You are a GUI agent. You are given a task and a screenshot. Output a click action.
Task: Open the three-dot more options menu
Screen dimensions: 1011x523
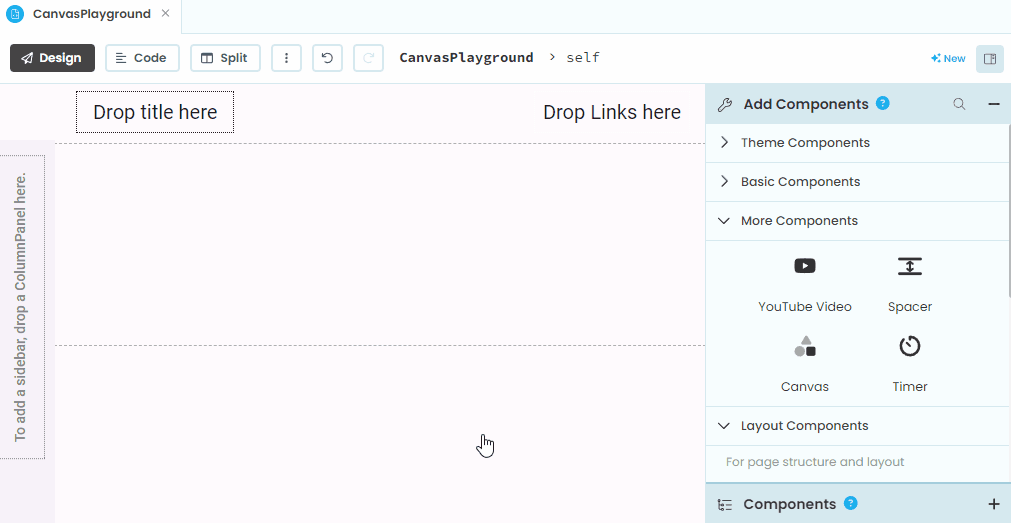286,58
